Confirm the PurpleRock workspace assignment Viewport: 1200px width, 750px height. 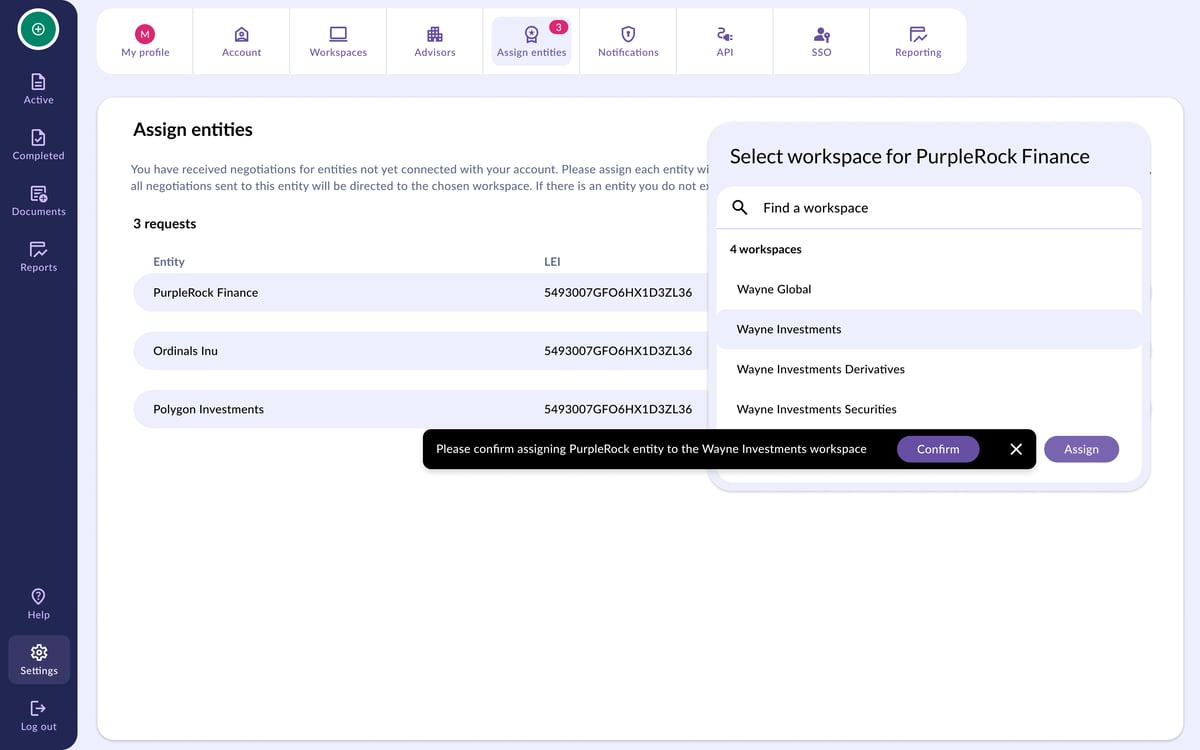938,449
